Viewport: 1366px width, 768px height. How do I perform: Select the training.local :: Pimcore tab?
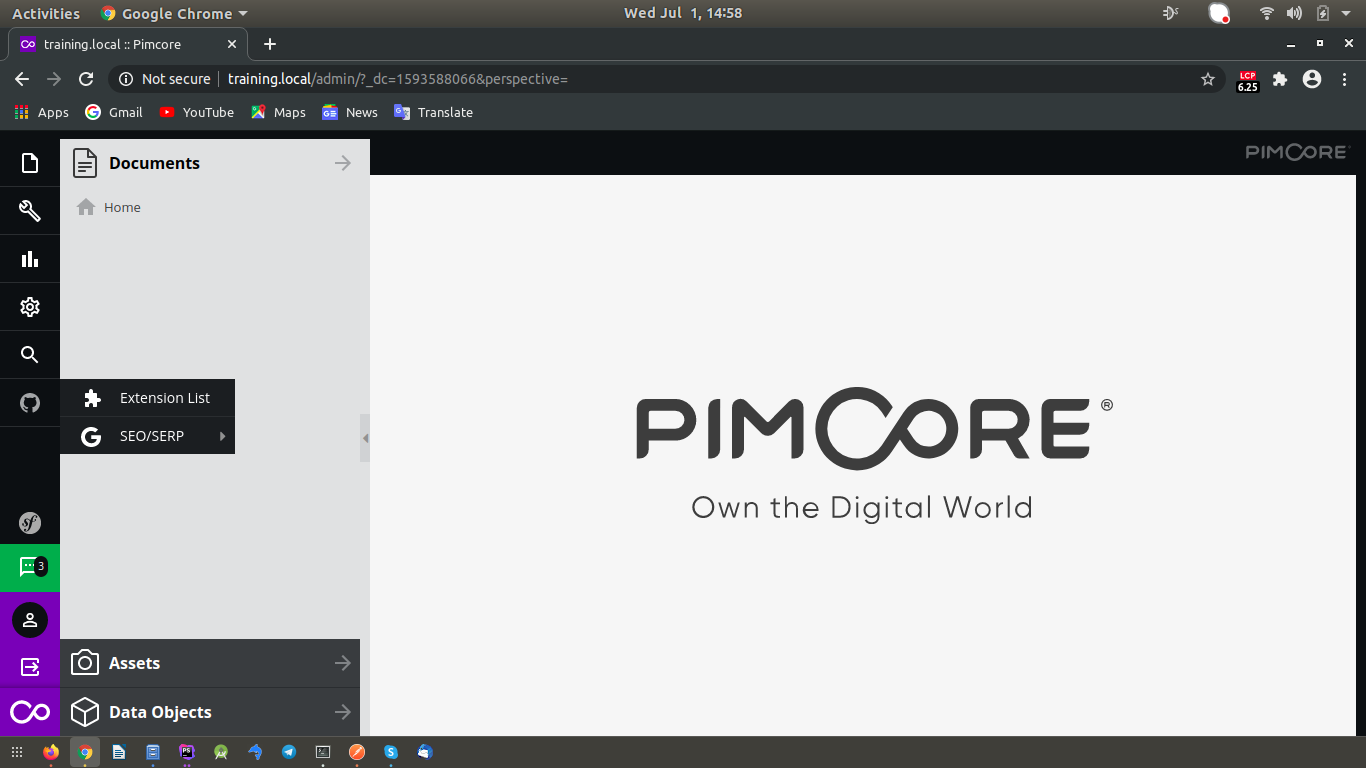pyautogui.click(x=127, y=44)
